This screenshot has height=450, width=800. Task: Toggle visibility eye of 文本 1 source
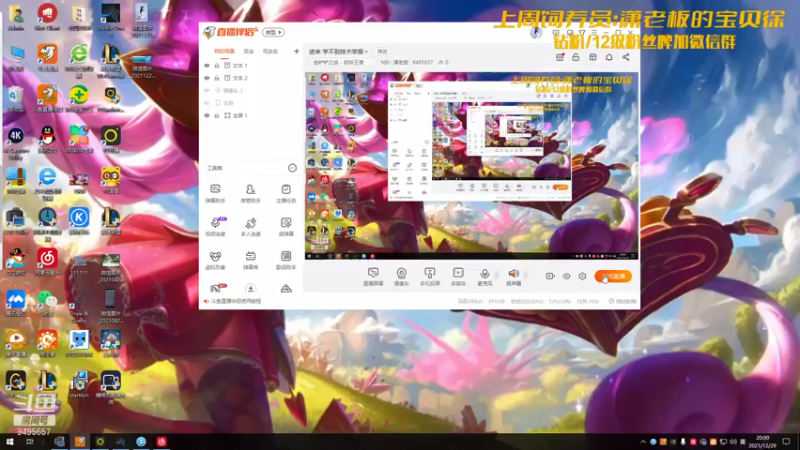pyautogui.click(x=207, y=65)
